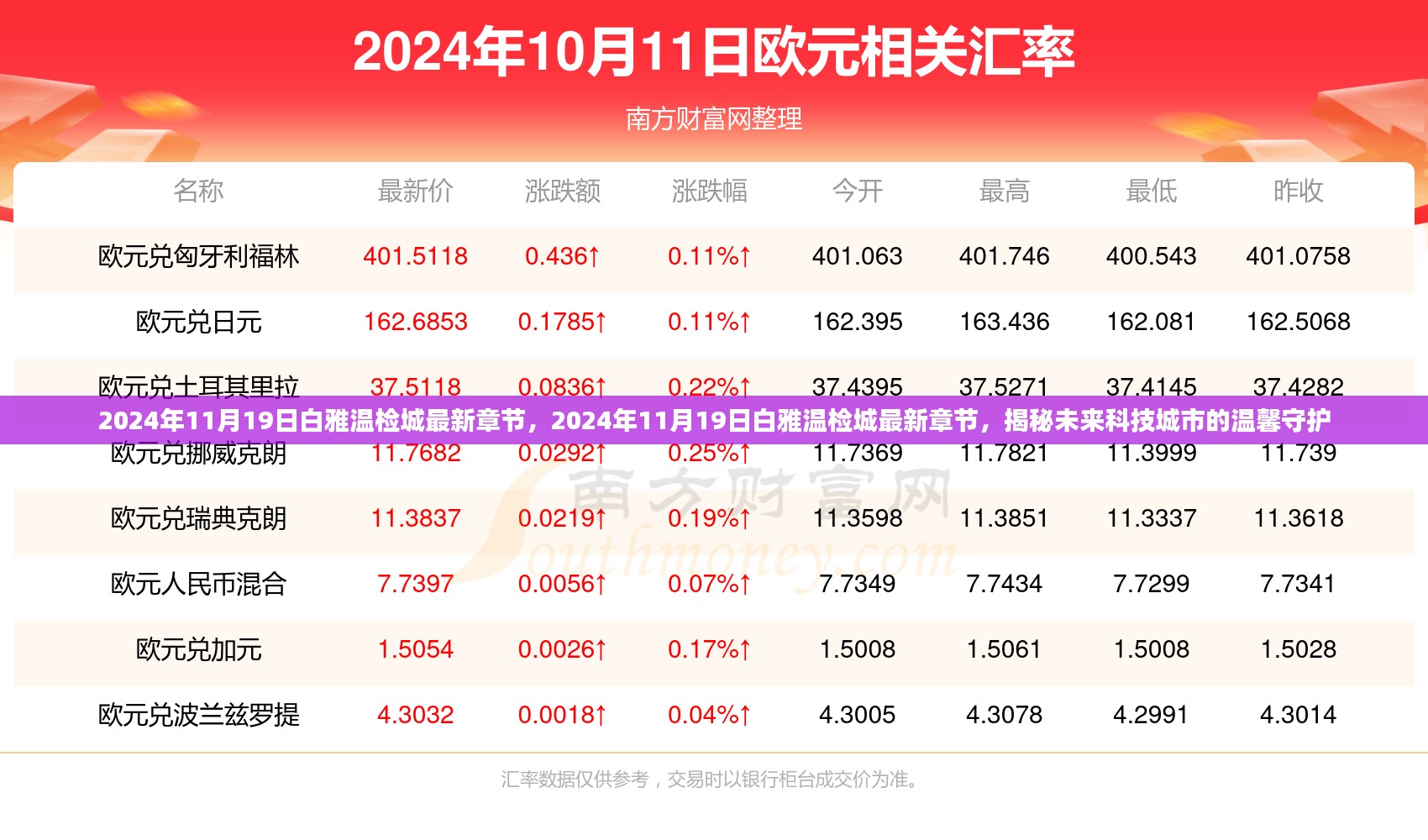Click the high value 401.746
The height and width of the screenshot is (840, 1428).
point(1004,256)
